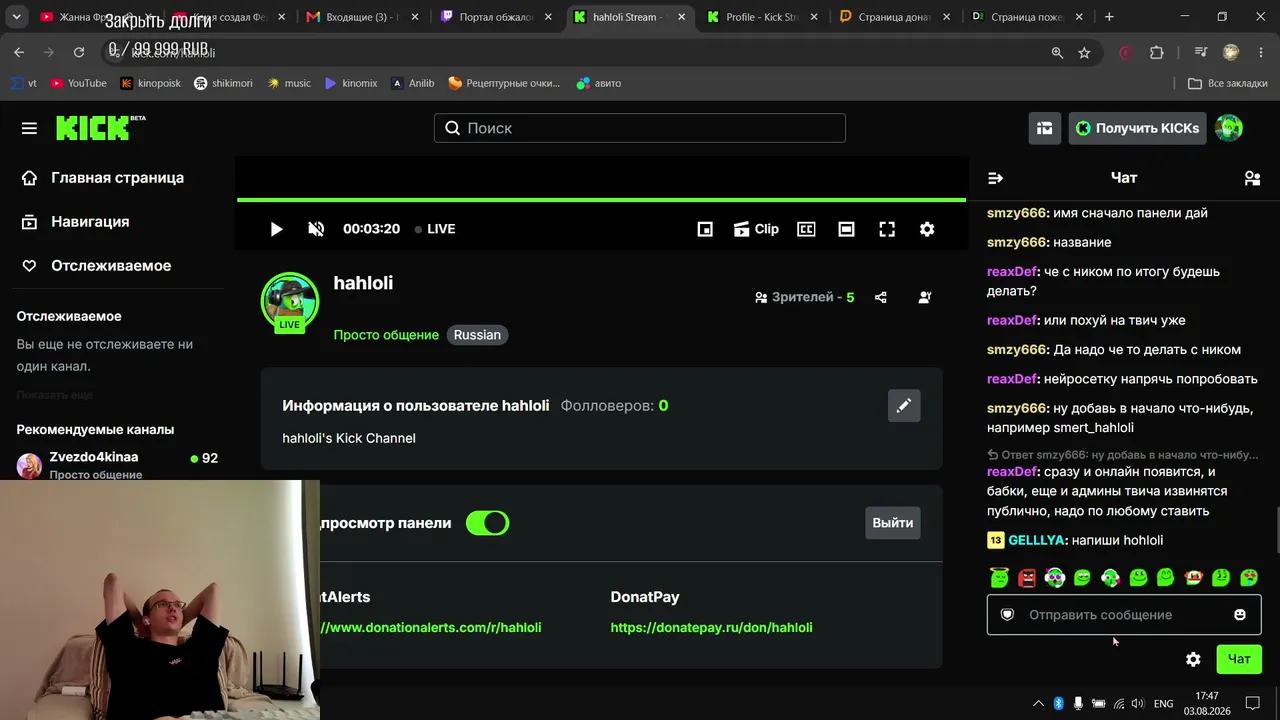Click the GELLLYA username in chat
1280x720 pixels.
pos(1036,541)
